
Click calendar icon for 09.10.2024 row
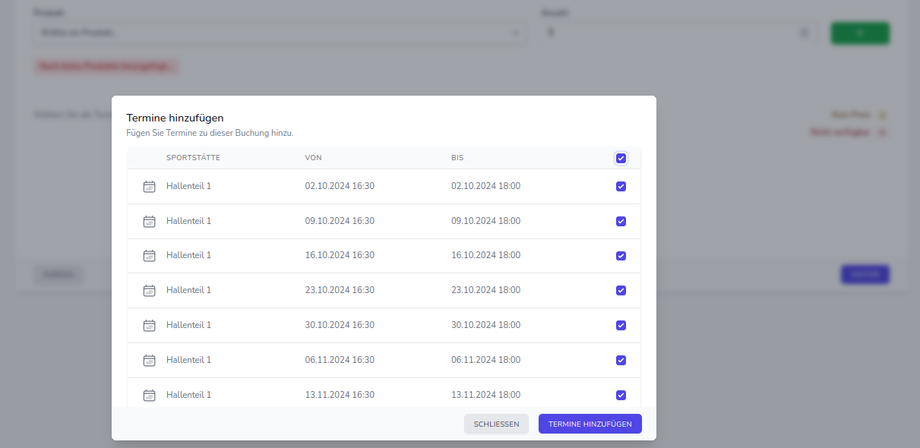149,222
